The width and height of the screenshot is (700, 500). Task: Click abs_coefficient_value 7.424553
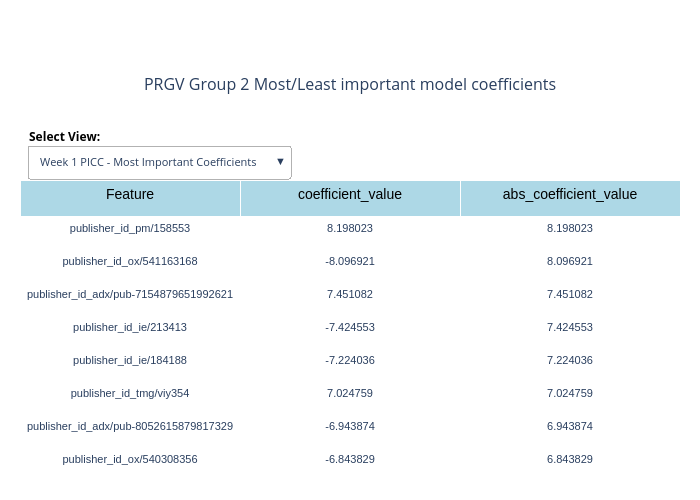pos(570,327)
